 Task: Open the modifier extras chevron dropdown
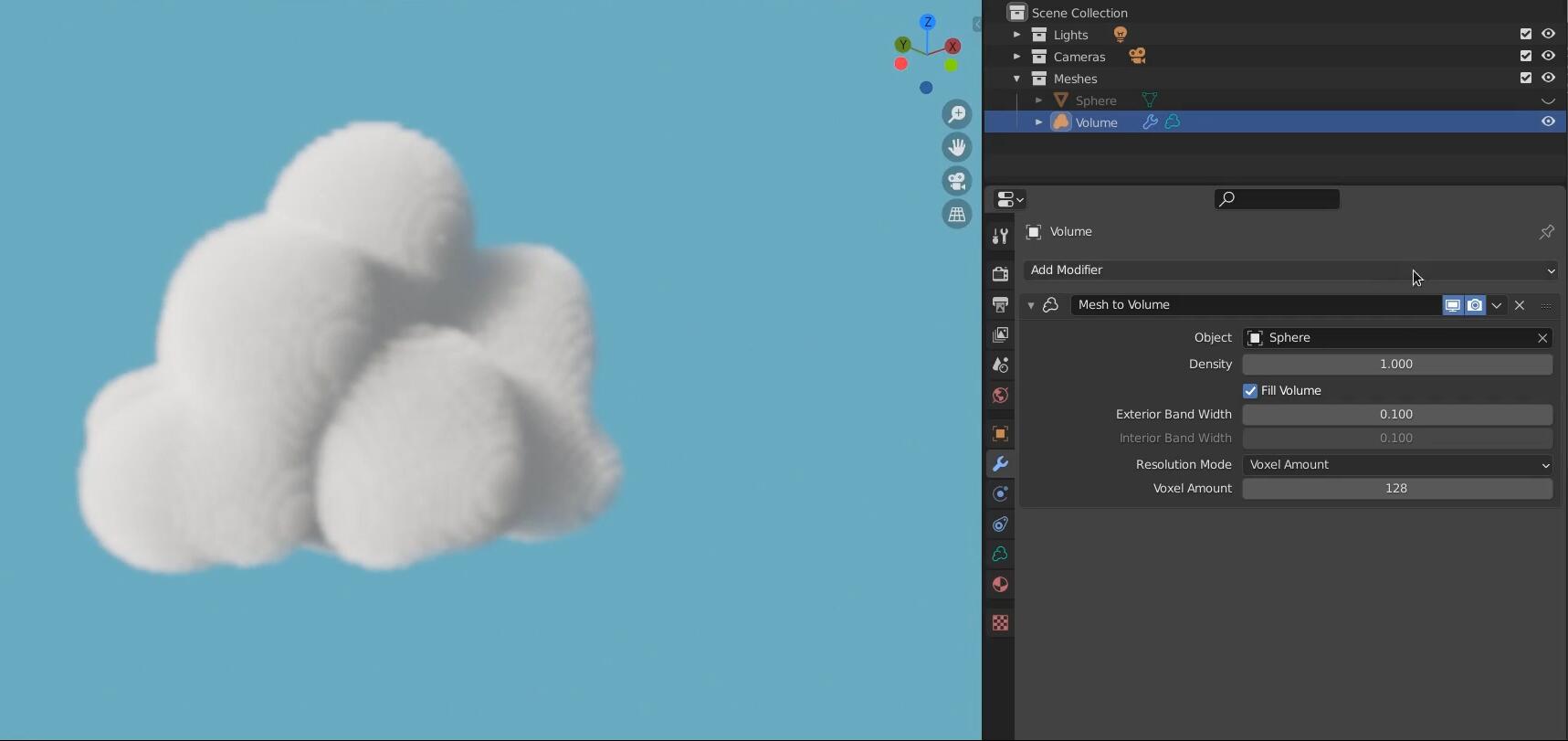click(x=1497, y=305)
